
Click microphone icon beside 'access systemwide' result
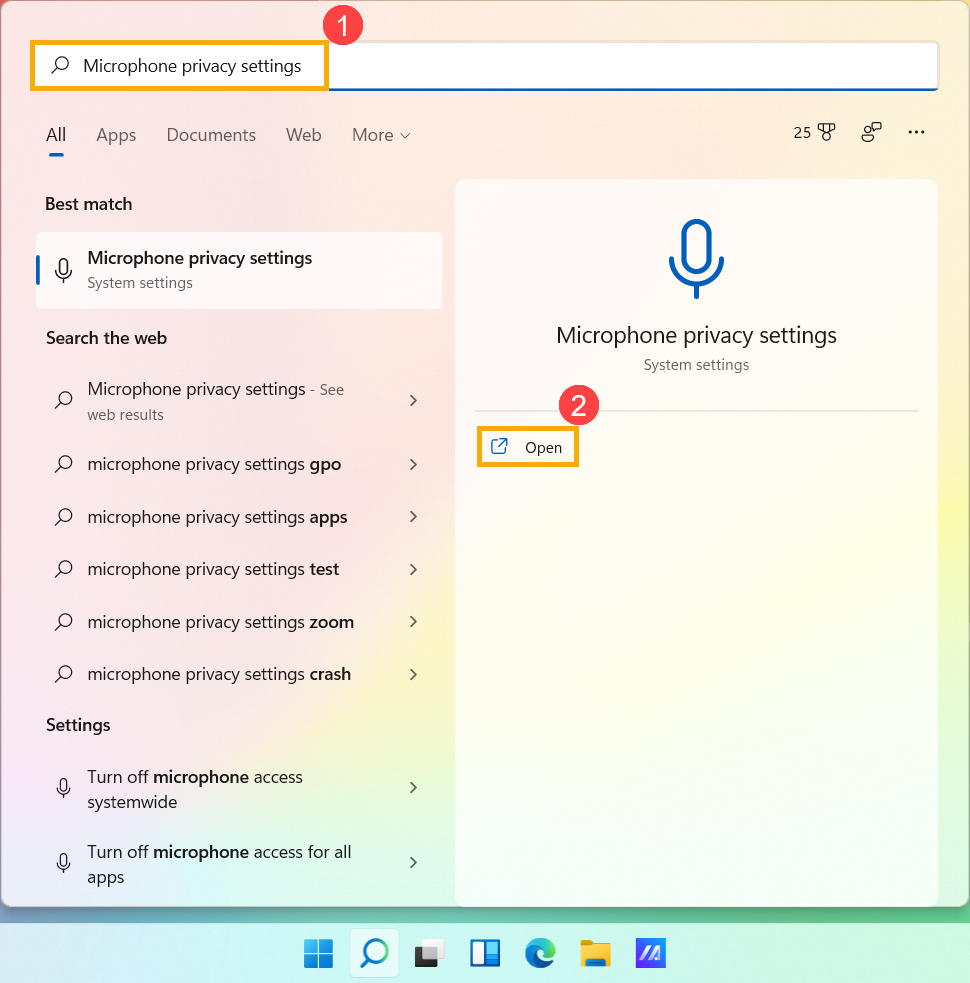click(63, 788)
